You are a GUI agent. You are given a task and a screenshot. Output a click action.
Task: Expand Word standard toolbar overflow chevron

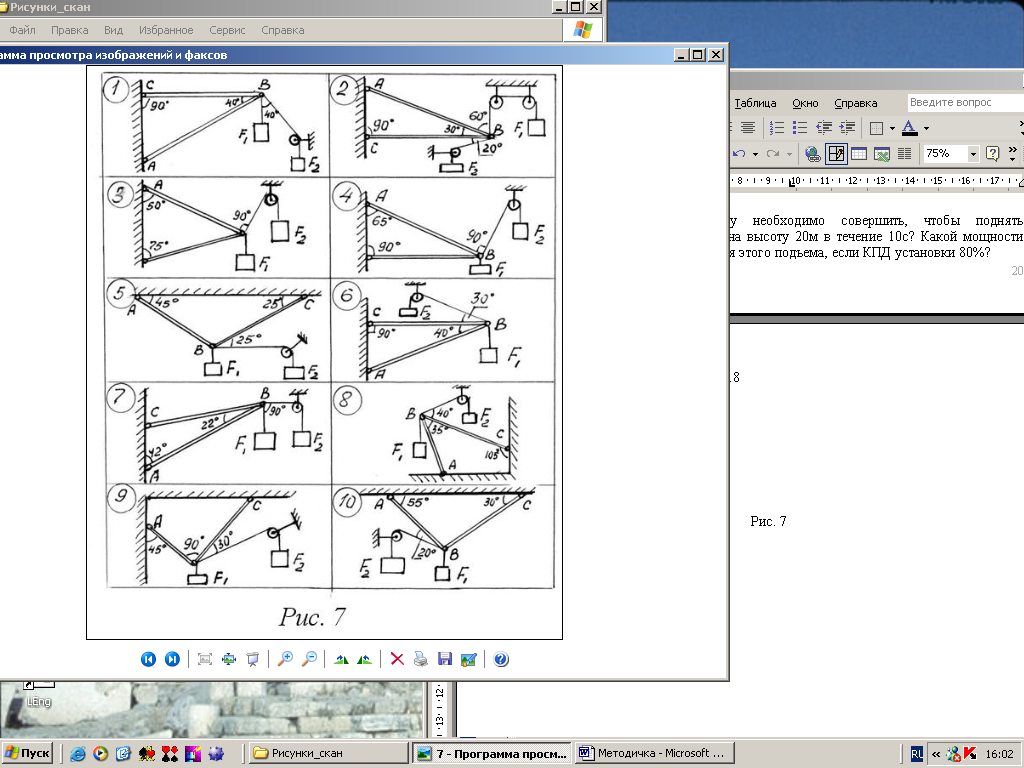1013,154
